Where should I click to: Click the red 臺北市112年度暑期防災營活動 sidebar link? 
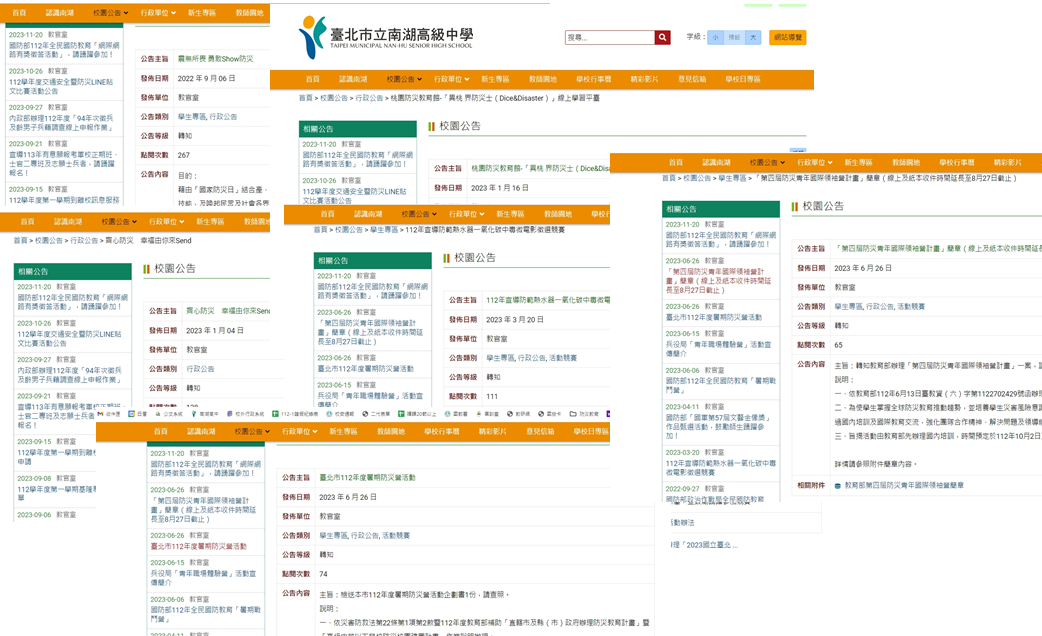coord(198,546)
